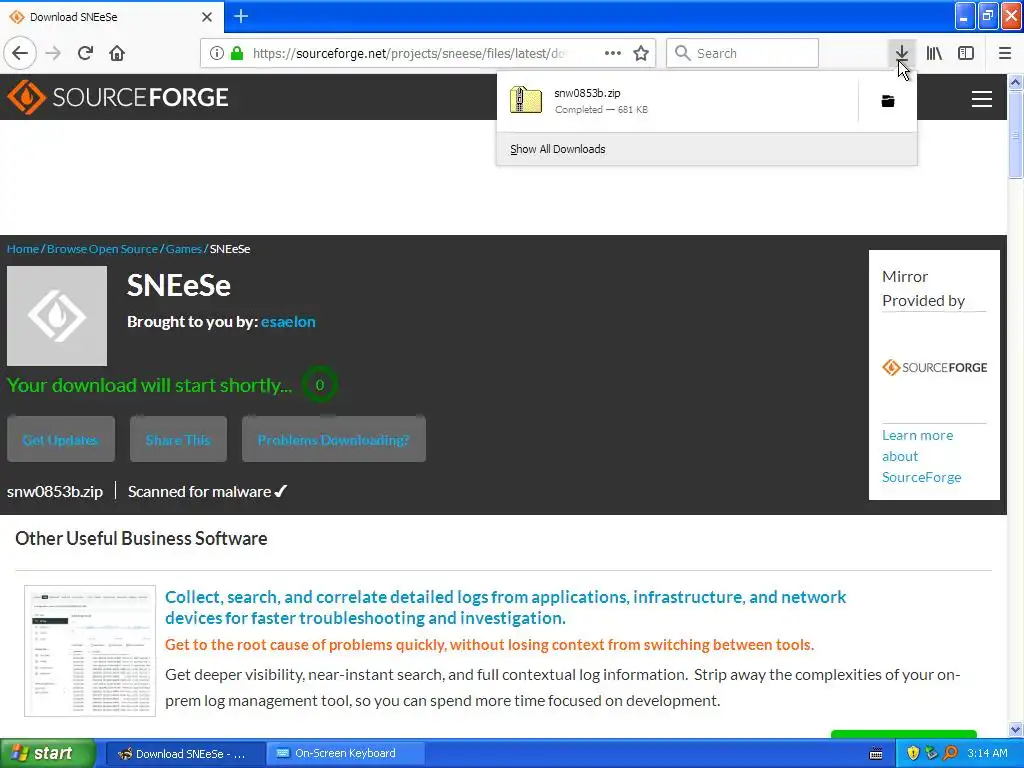Click the browser Back arrow button
This screenshot has width=1024, height=768.
[20, 53]
